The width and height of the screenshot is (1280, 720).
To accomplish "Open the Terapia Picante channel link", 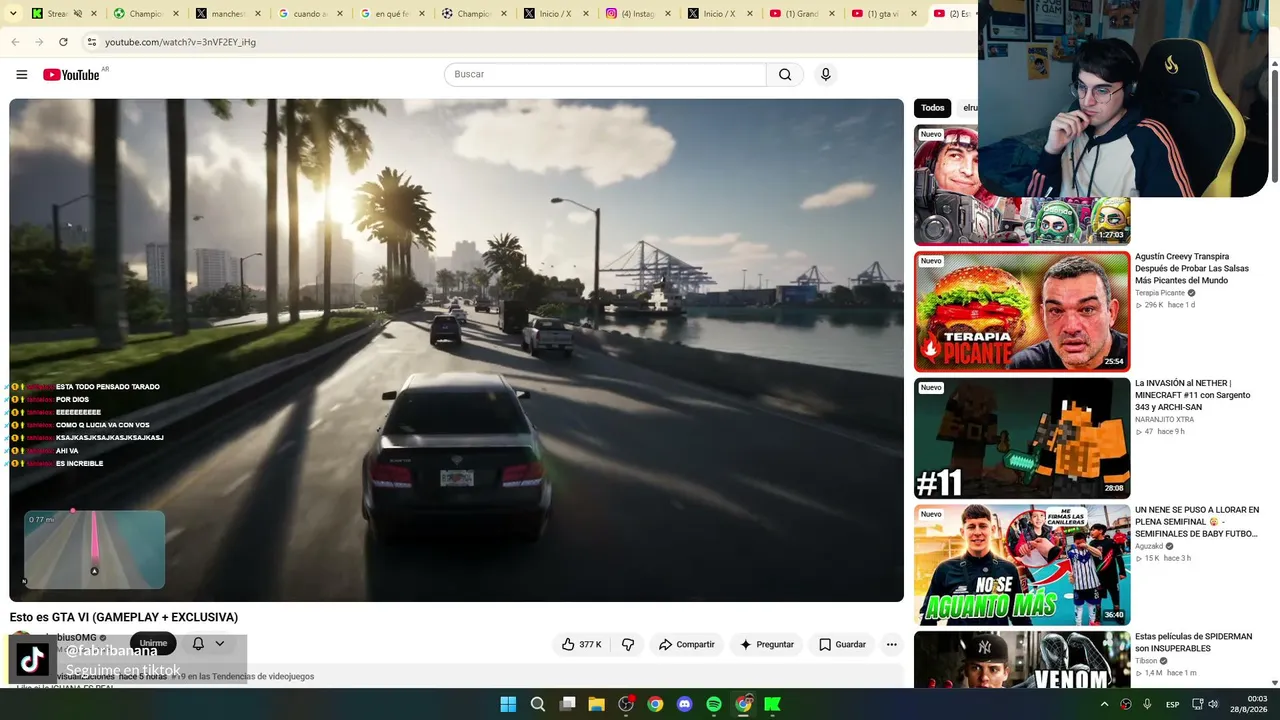I will click(1160, 293).
